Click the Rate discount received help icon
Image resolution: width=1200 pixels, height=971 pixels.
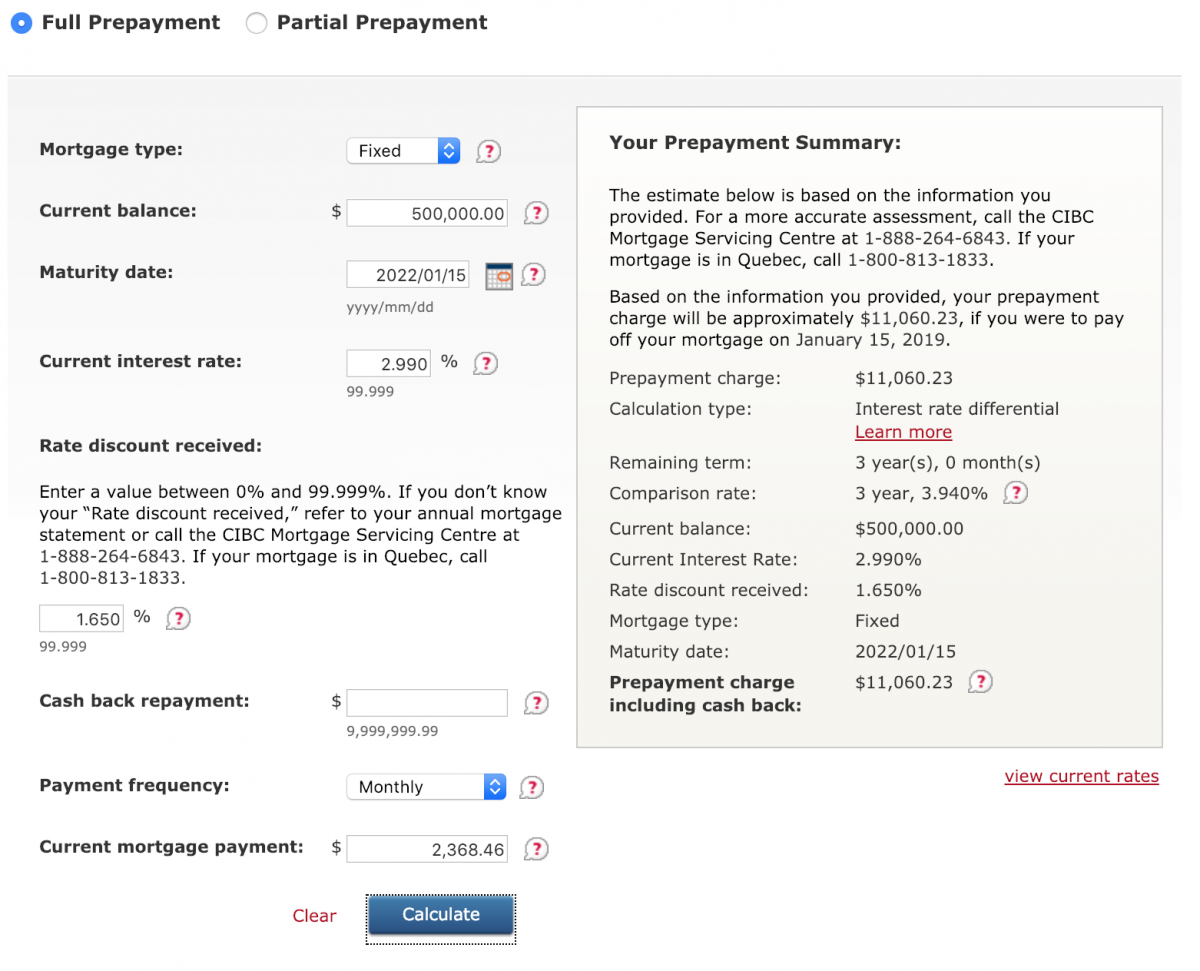click(178, 618)
